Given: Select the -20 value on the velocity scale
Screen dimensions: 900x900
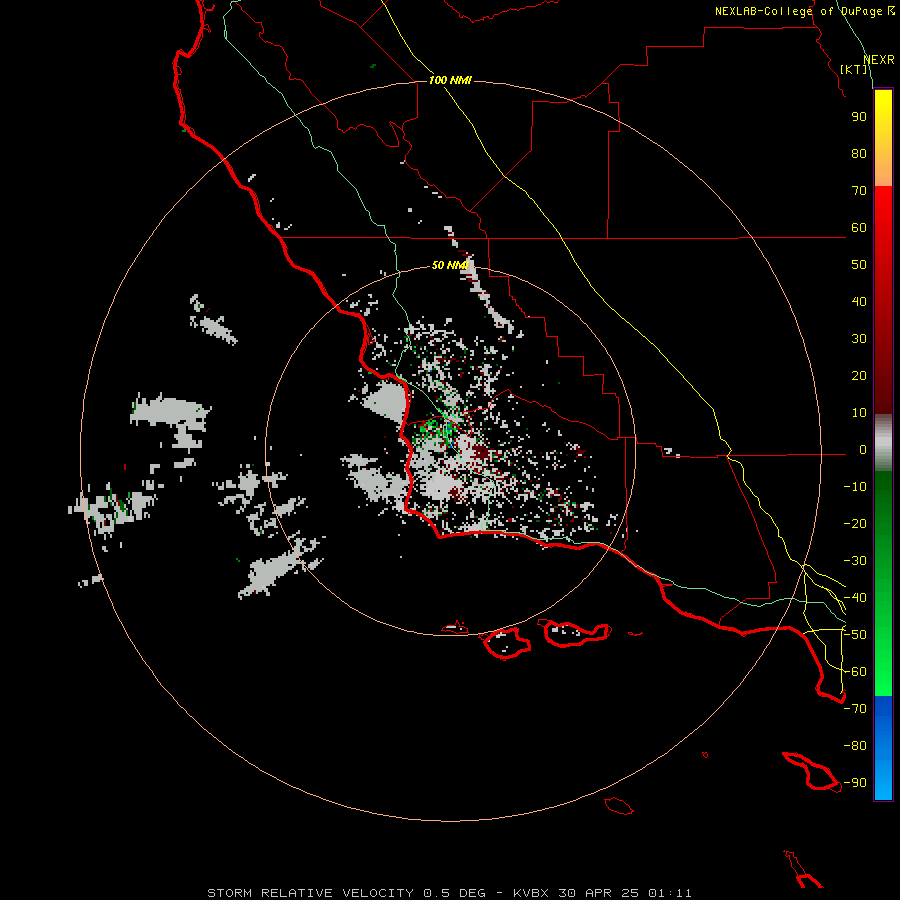Looking at the screenshot, I should [x=855, y=524].
